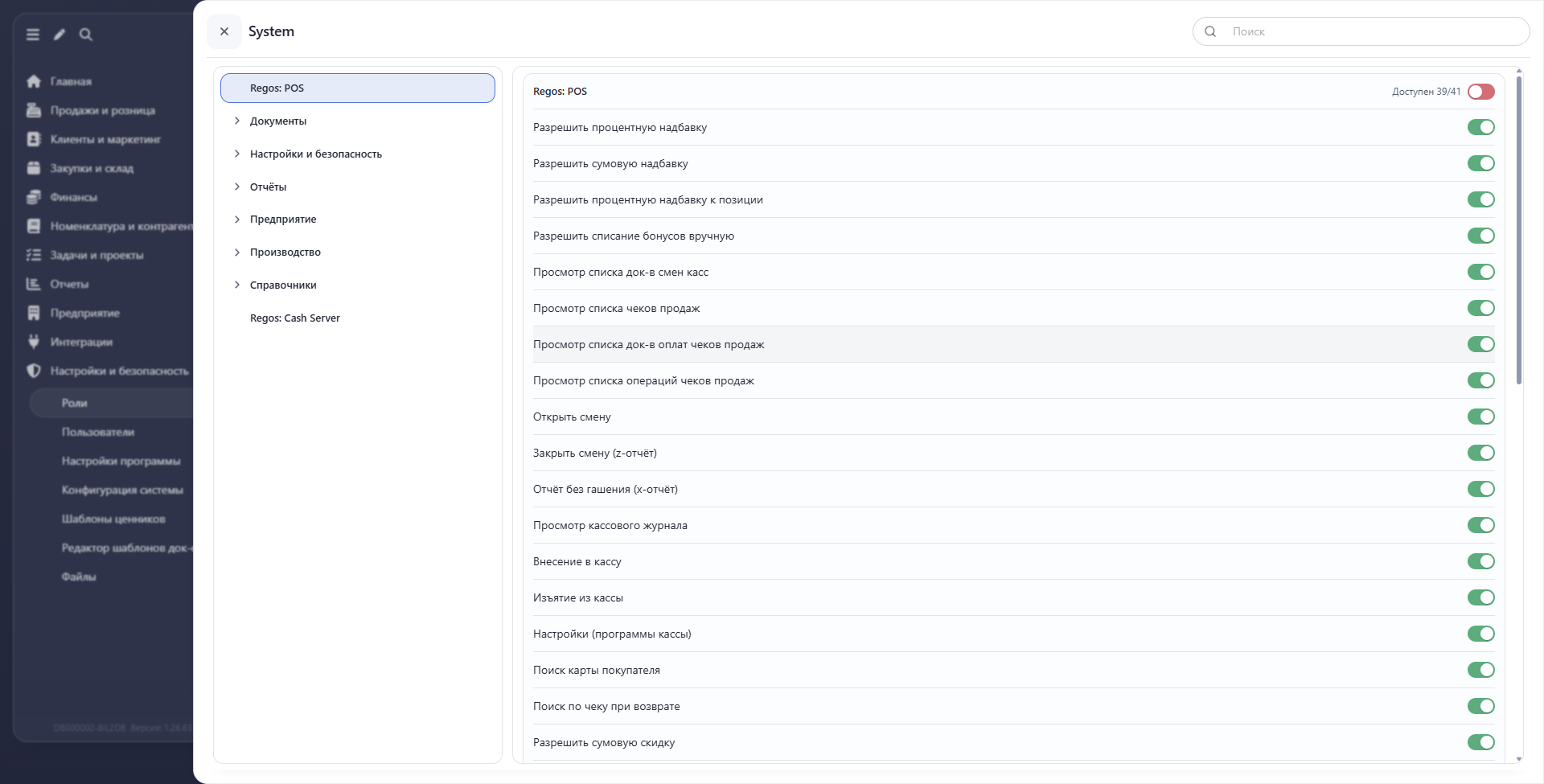This screenshot has height=784, width=1544.
Task: Click the book icon for Номенклатура
Action: tap(34, 226)
